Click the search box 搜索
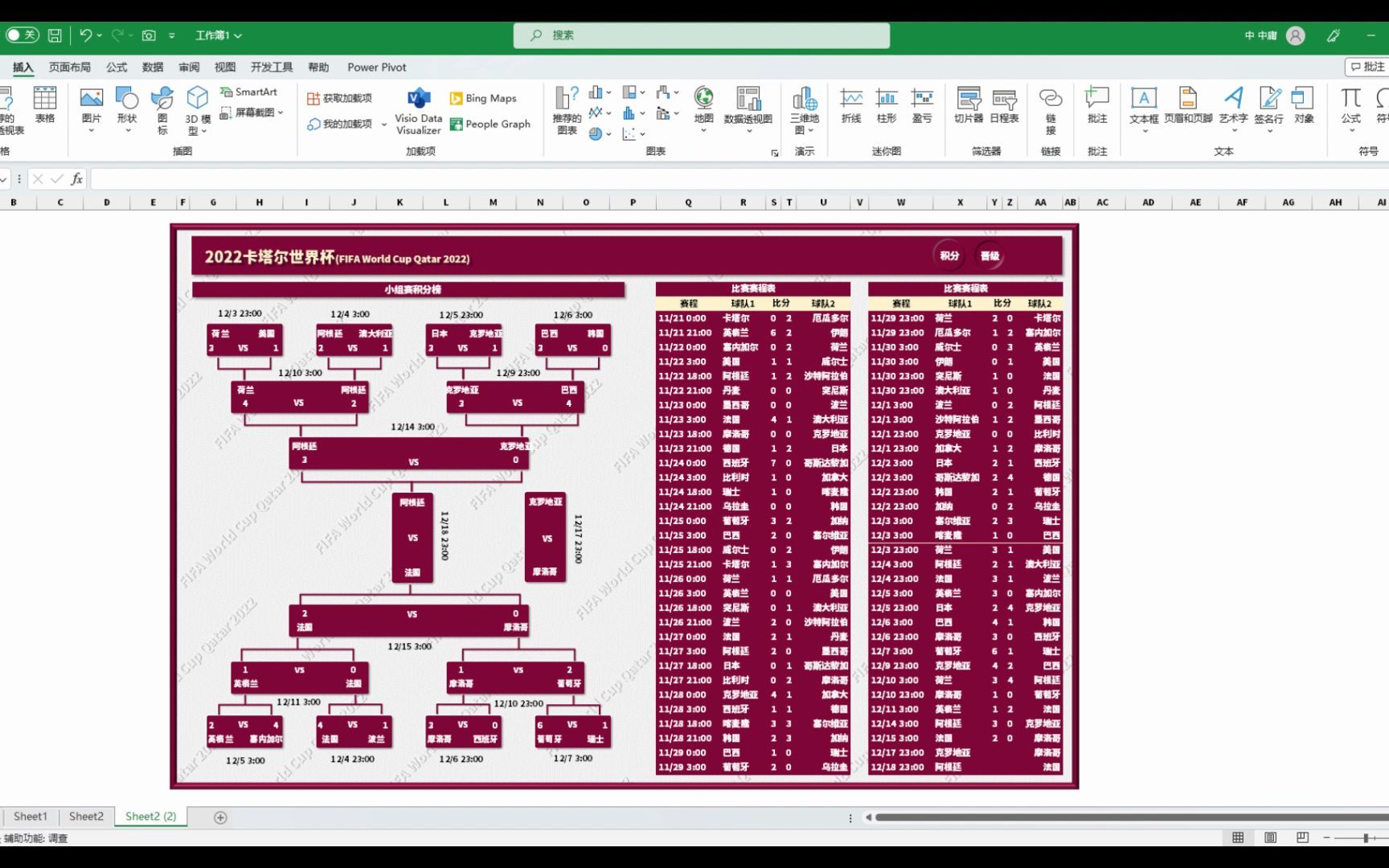Viewport: 1389px width, 868px height. point(702,35)
